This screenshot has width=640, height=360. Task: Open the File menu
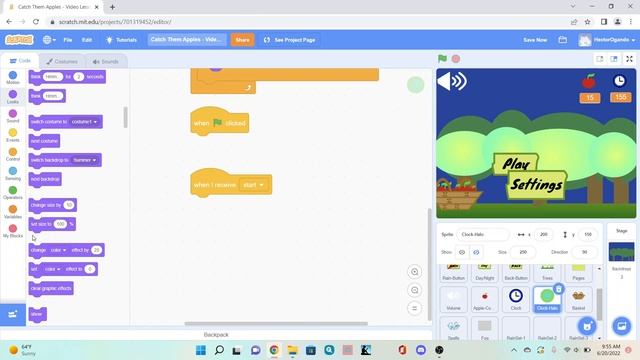coord(68,40)
